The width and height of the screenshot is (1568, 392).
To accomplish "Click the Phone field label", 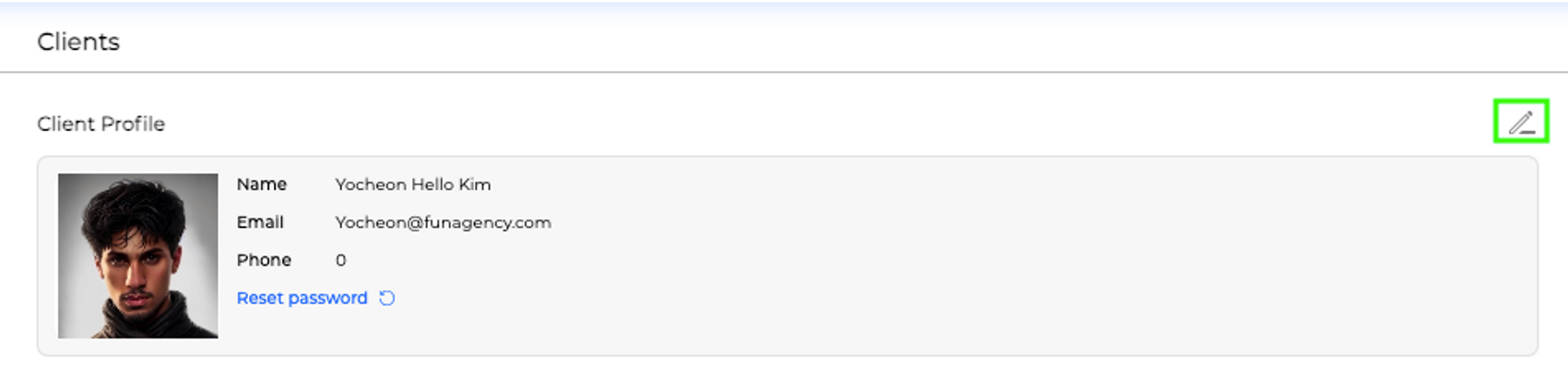I will pyautogui.click(x=264, y=260).
